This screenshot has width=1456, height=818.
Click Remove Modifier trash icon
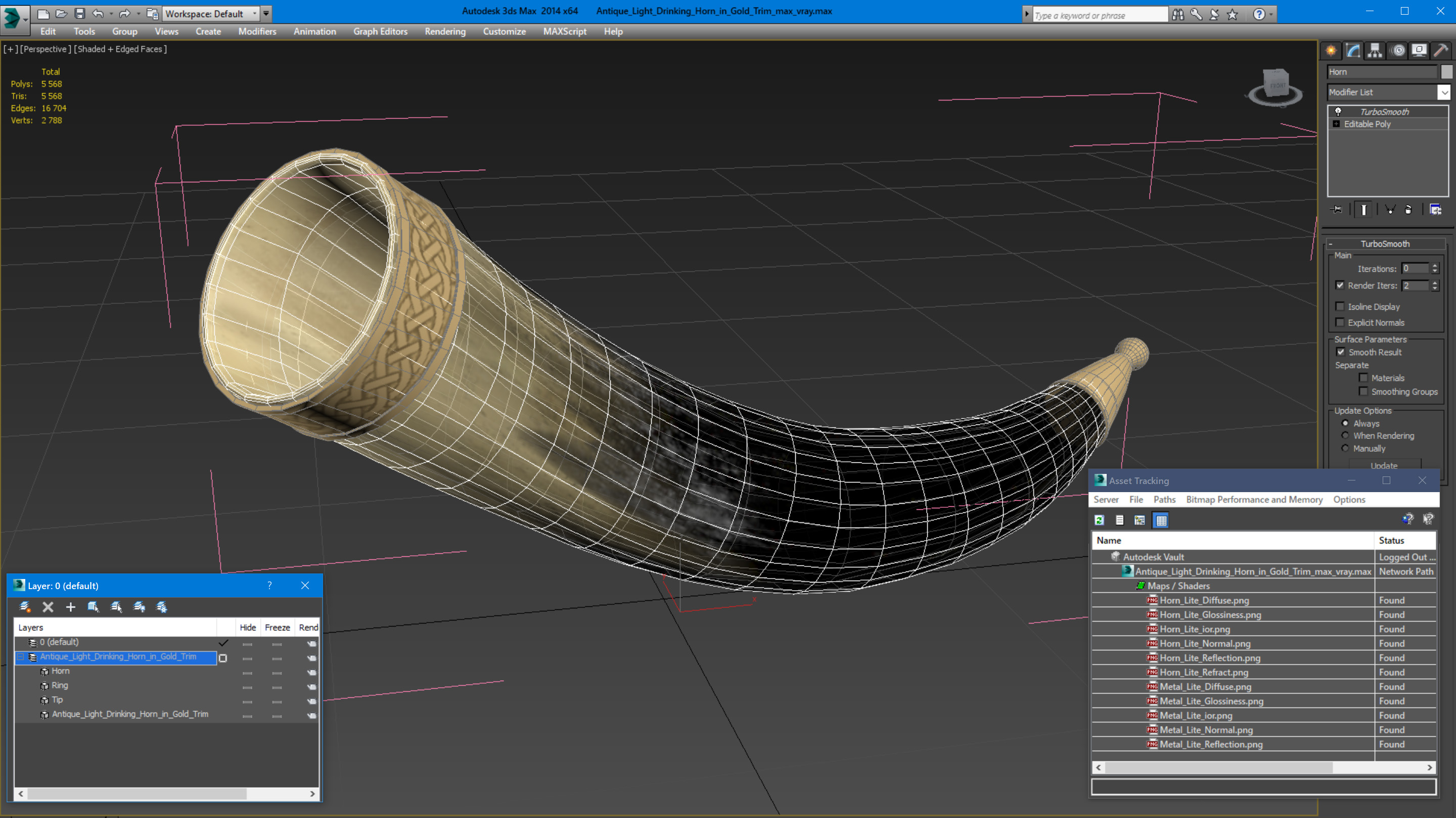(1408, 210)
